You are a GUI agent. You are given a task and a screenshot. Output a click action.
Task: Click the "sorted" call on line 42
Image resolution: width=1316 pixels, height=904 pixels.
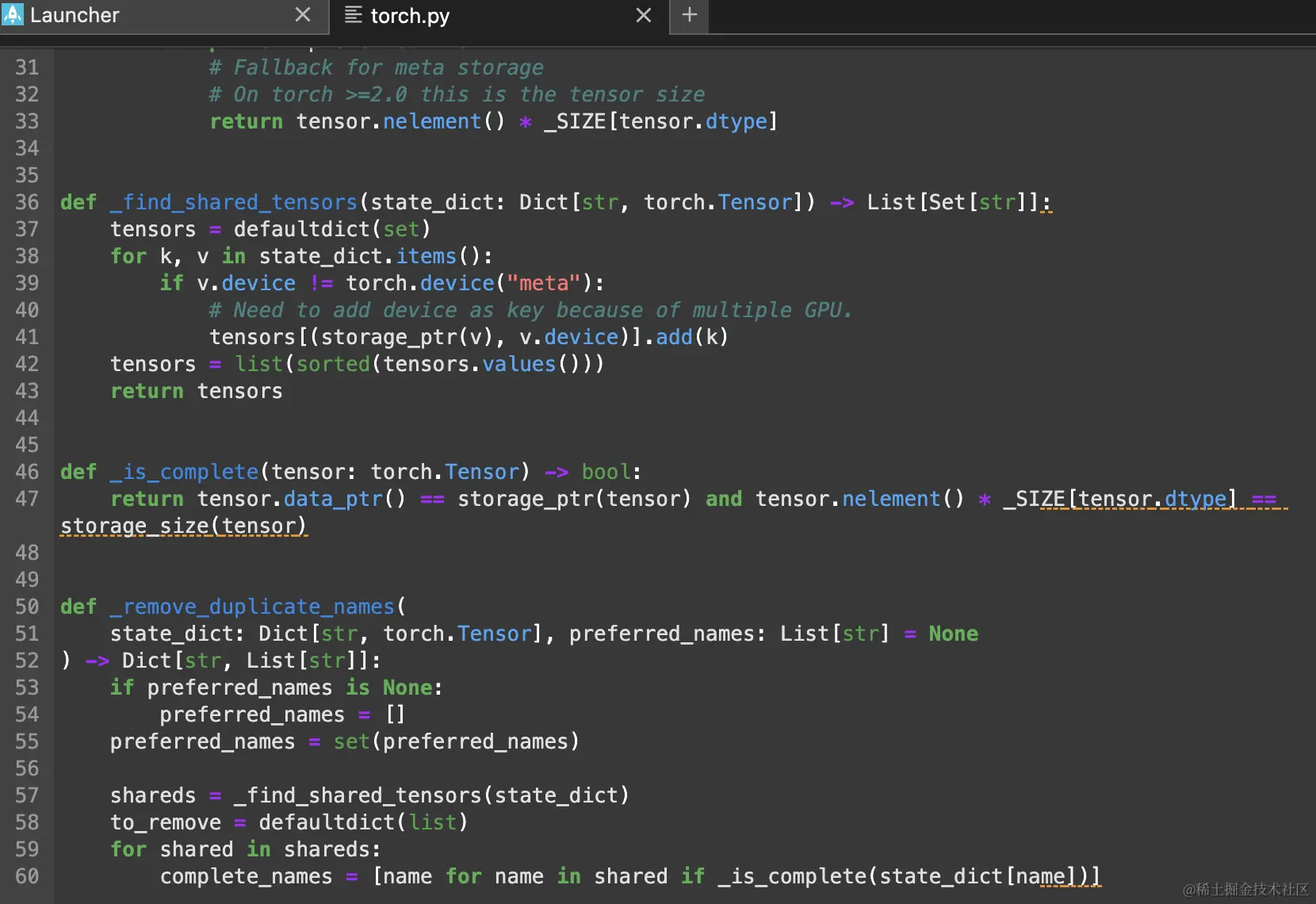tap(333, 364)
